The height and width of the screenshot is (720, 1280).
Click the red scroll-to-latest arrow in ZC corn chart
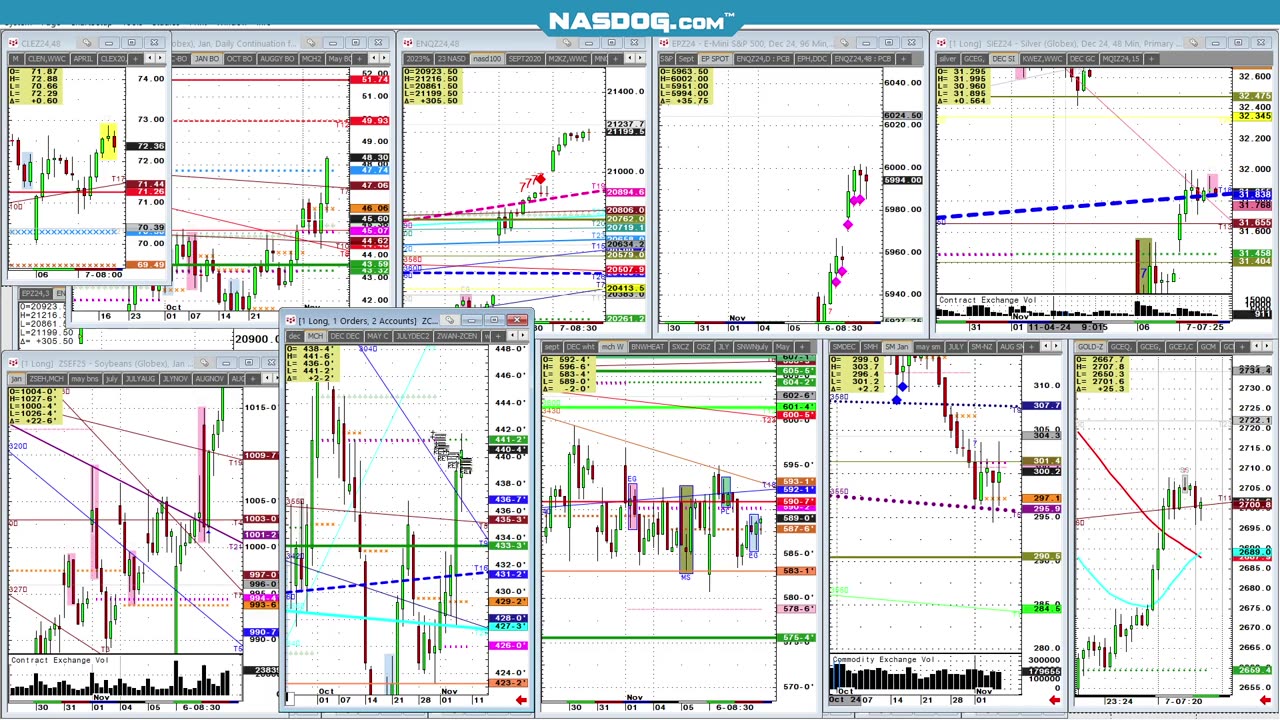[521, 700]
